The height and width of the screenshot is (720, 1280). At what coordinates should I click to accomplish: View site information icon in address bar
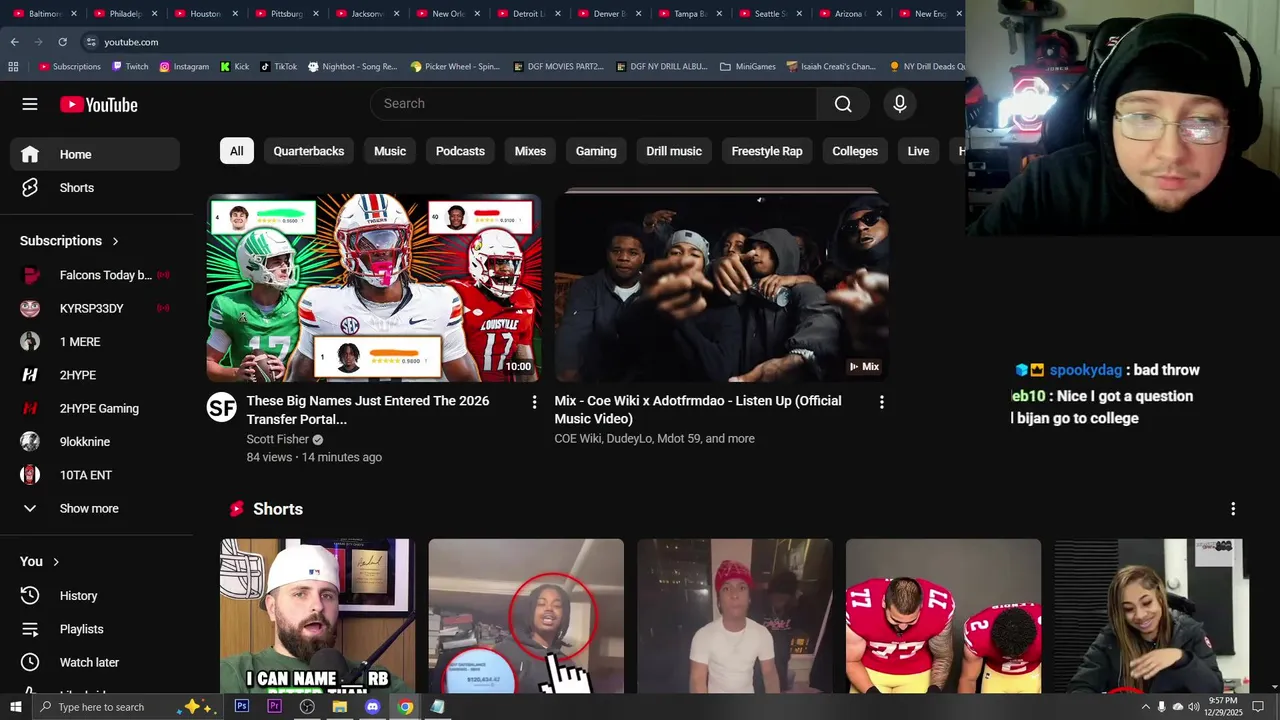pyautogui.click(x=91, y=42)
